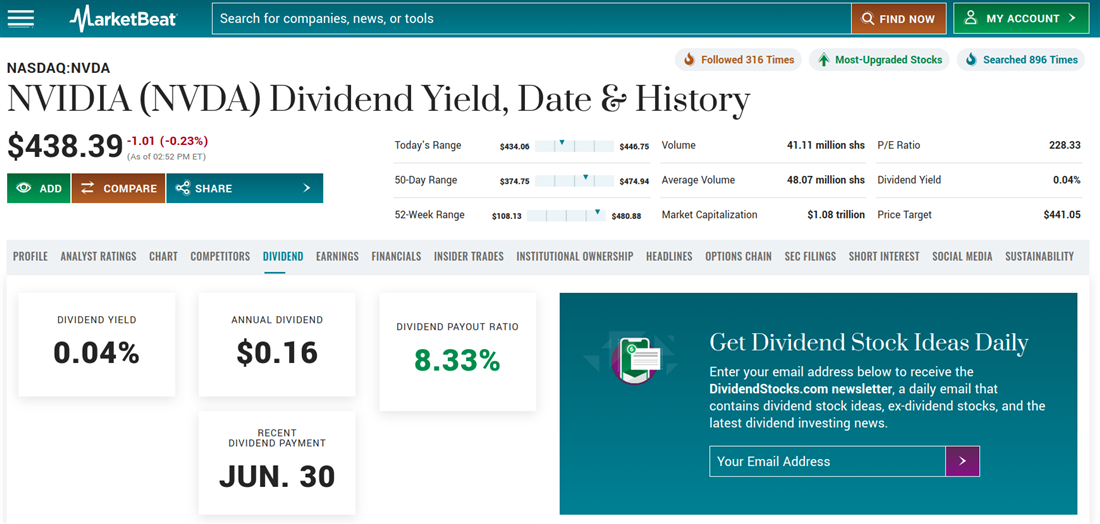This screenshot has height=524, width=1100.
Task: Click the Get Dividend Stock Ideas Daily heading
Action: 868,343
